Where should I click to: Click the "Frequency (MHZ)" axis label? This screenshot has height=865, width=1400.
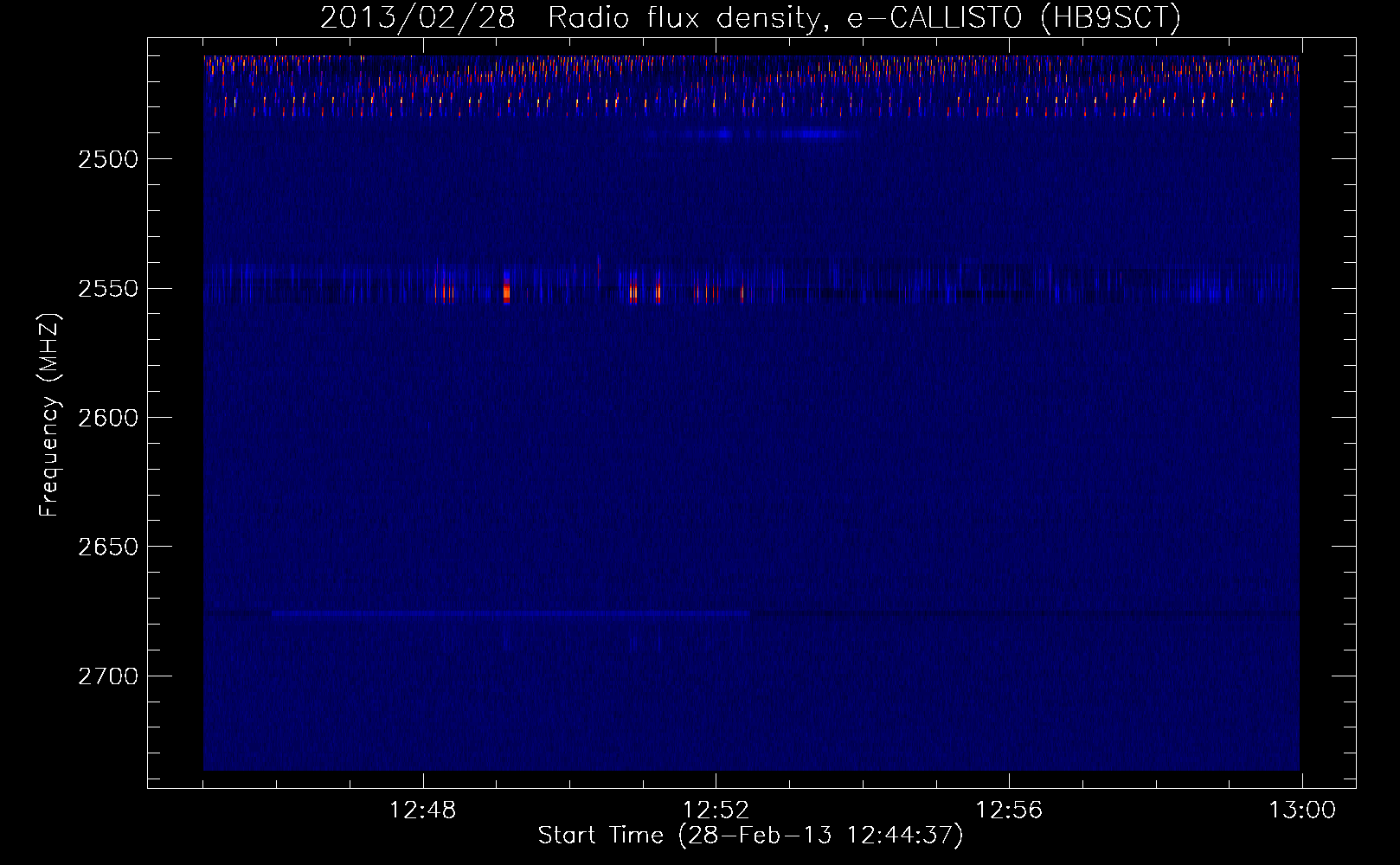click(x=49, y=415)
